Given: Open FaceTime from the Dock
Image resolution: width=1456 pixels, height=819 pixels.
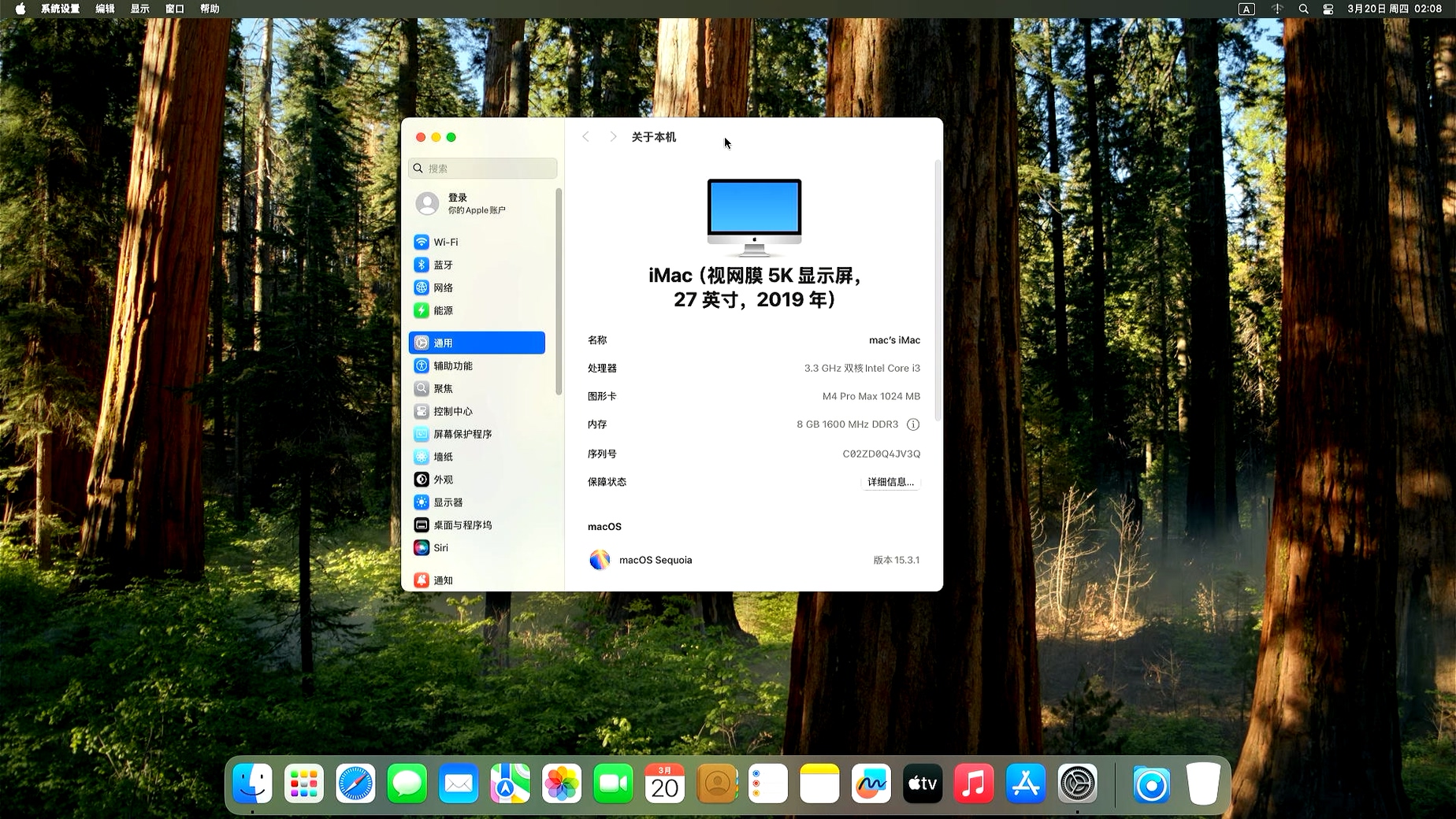Looking at the screenshot, I should pos(613,784).
